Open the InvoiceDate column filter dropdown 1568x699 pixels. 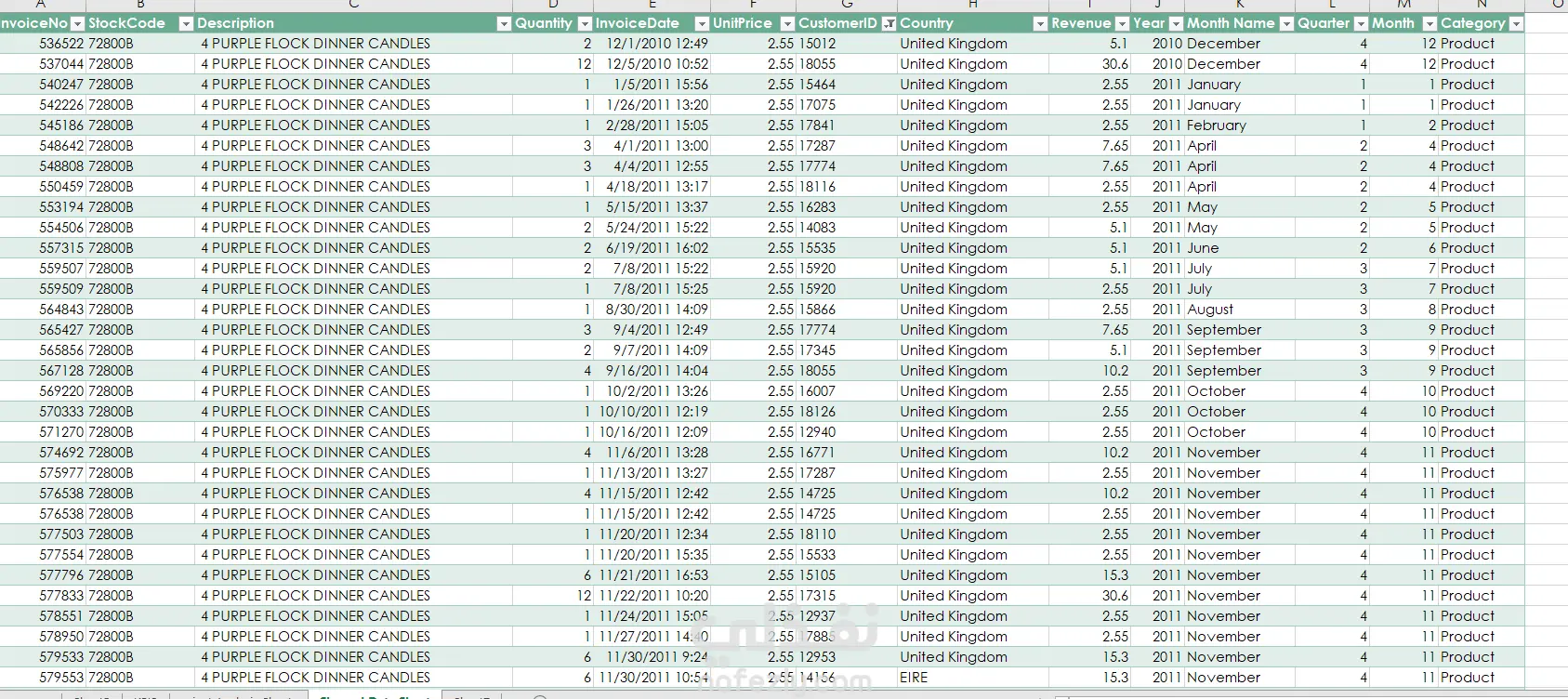coord(702,23)
